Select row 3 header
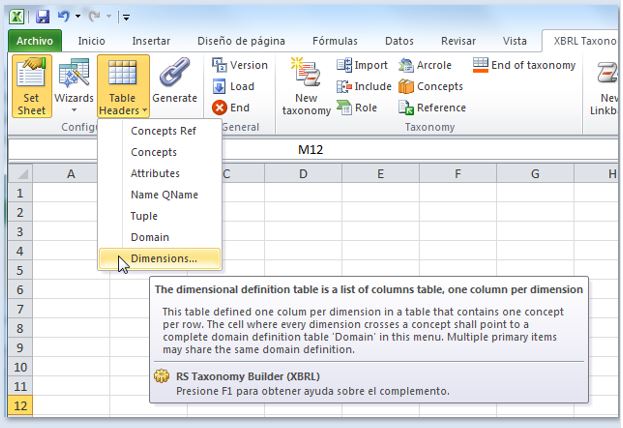The height and width of the screenshot is (428, 623). (20, 232)
